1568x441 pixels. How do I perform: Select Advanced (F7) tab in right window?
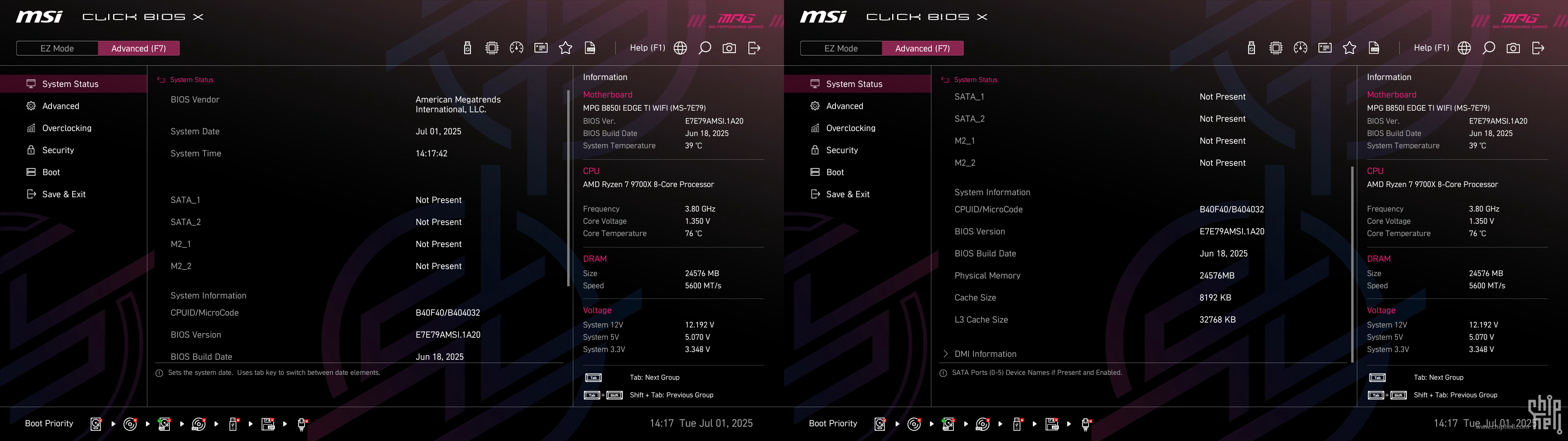[923, 48]
